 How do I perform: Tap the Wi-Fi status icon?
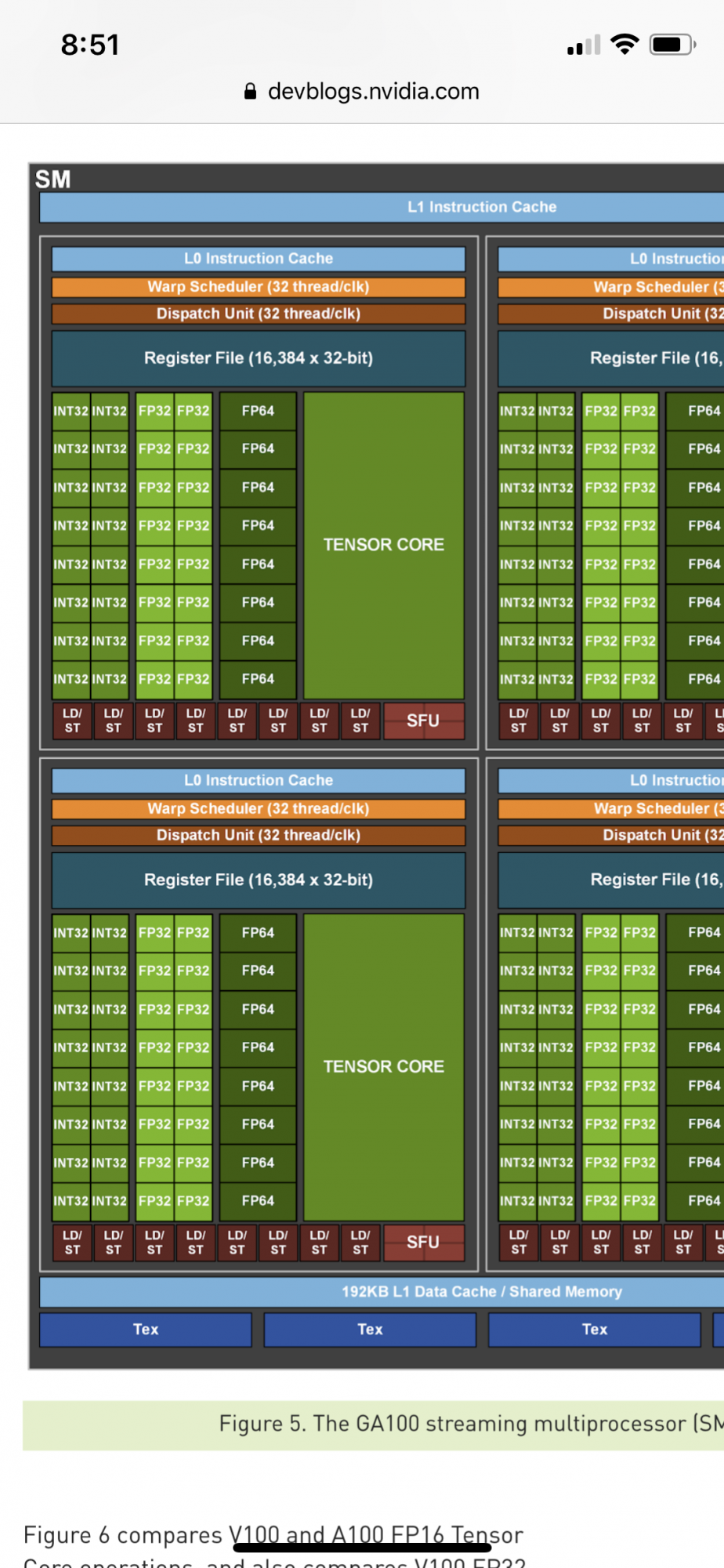624,44
